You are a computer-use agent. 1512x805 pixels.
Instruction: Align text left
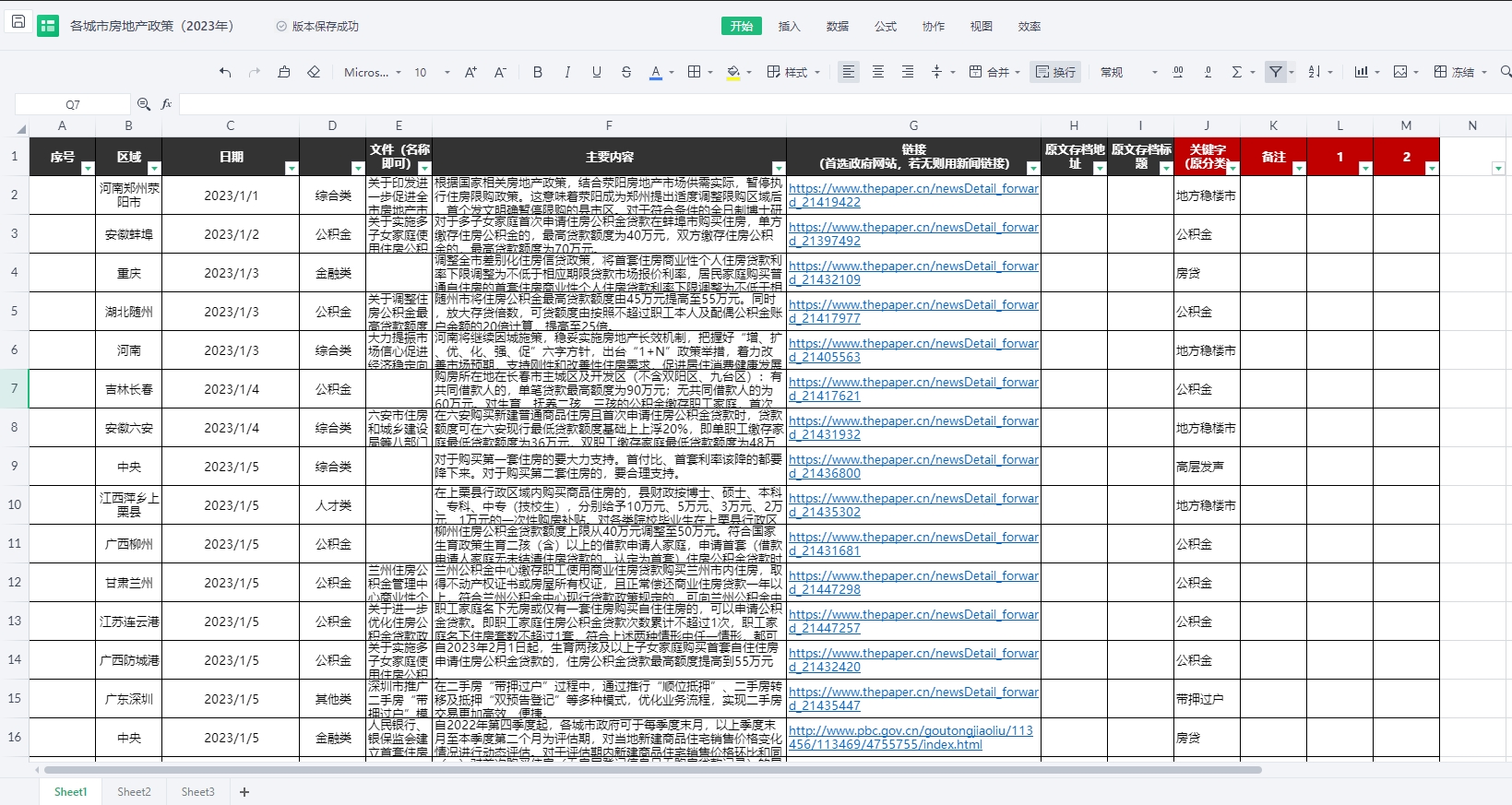(849, 72)
